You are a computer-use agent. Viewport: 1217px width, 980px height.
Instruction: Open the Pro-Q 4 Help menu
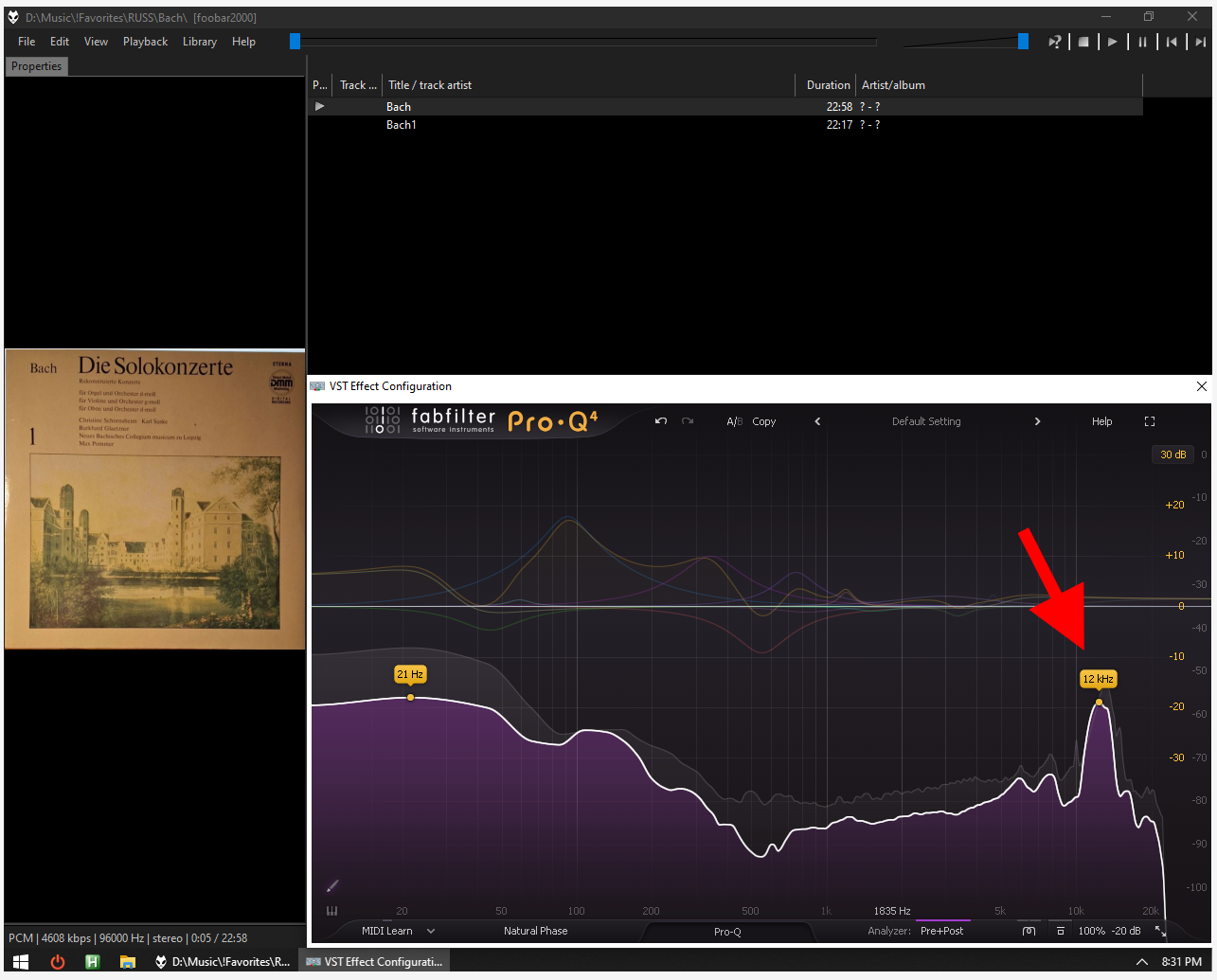[1102, 421]
